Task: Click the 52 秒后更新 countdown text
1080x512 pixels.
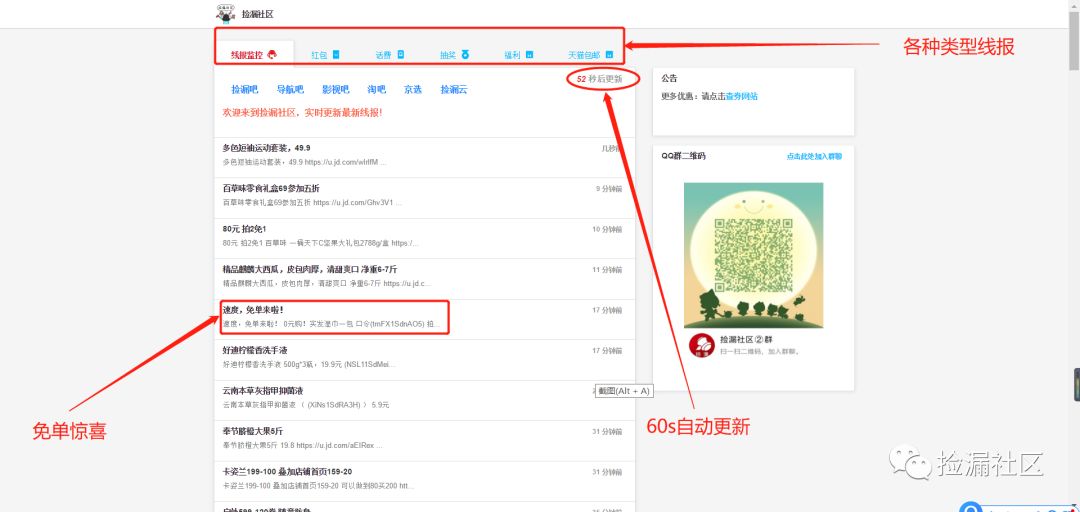Action: [x=599, y=79]
